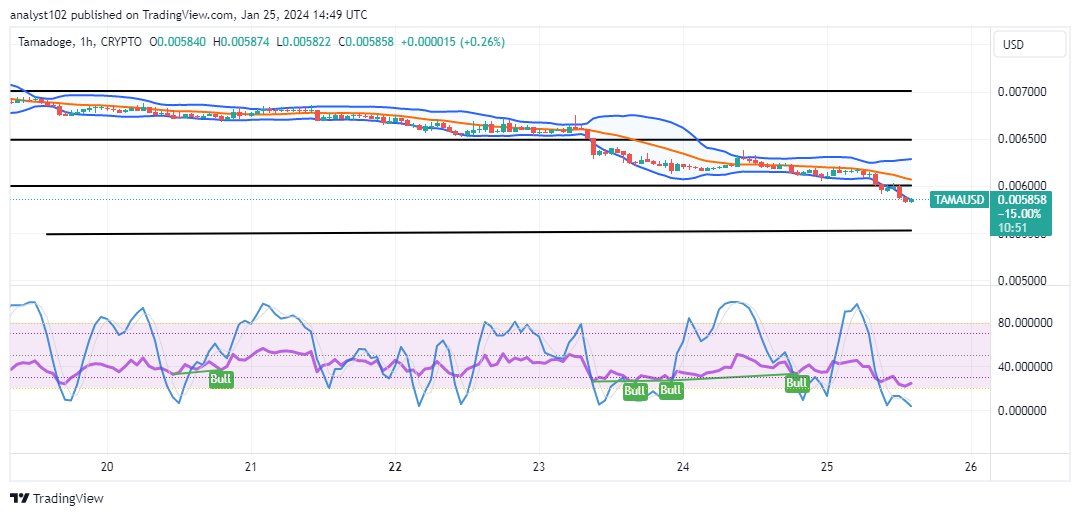
Task: Click the Tamadoge, 1h, CRYPTO chart title
Action: click(78, 42)
